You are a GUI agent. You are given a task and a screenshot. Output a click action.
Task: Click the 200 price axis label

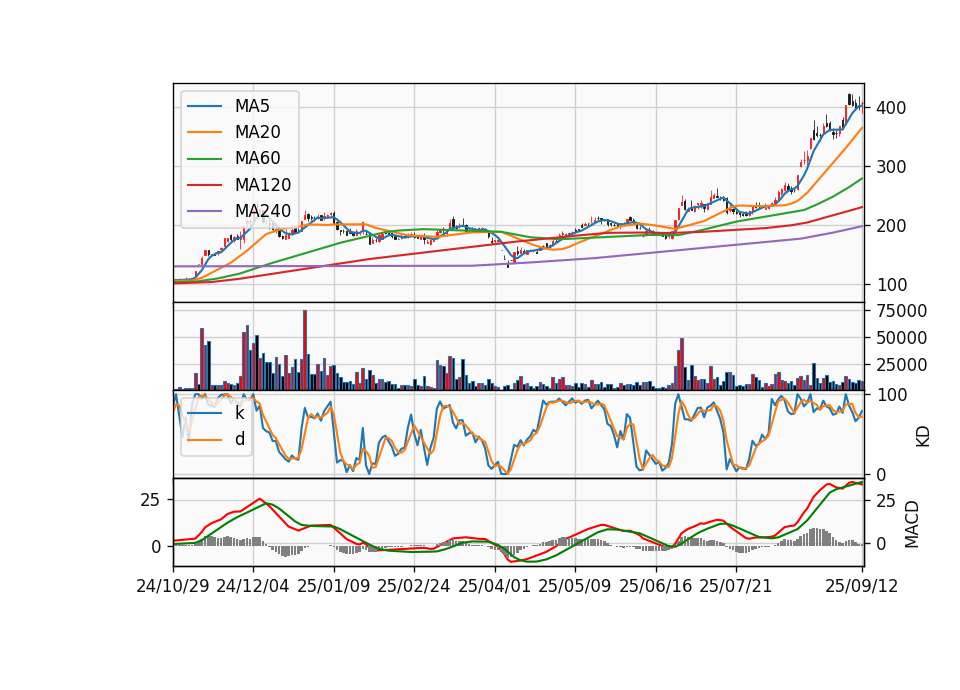(x=891, y=226)
